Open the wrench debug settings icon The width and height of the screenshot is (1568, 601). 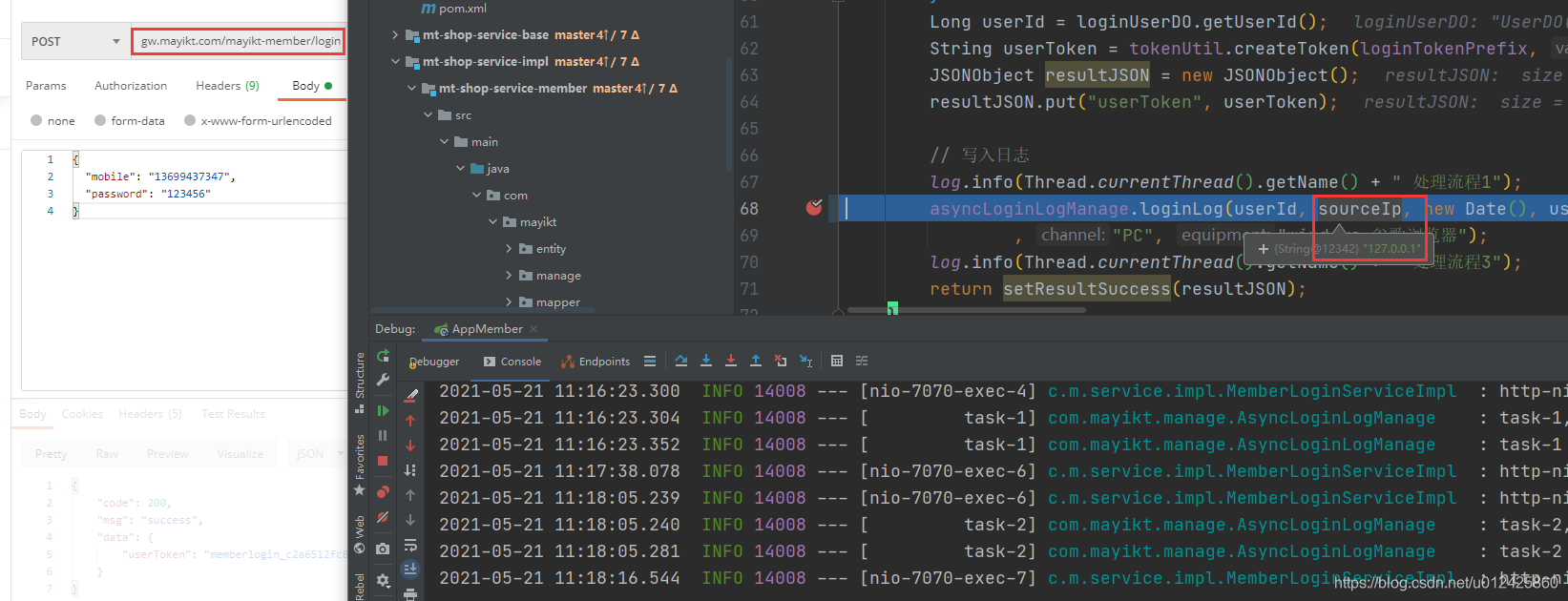click(383, 380)
